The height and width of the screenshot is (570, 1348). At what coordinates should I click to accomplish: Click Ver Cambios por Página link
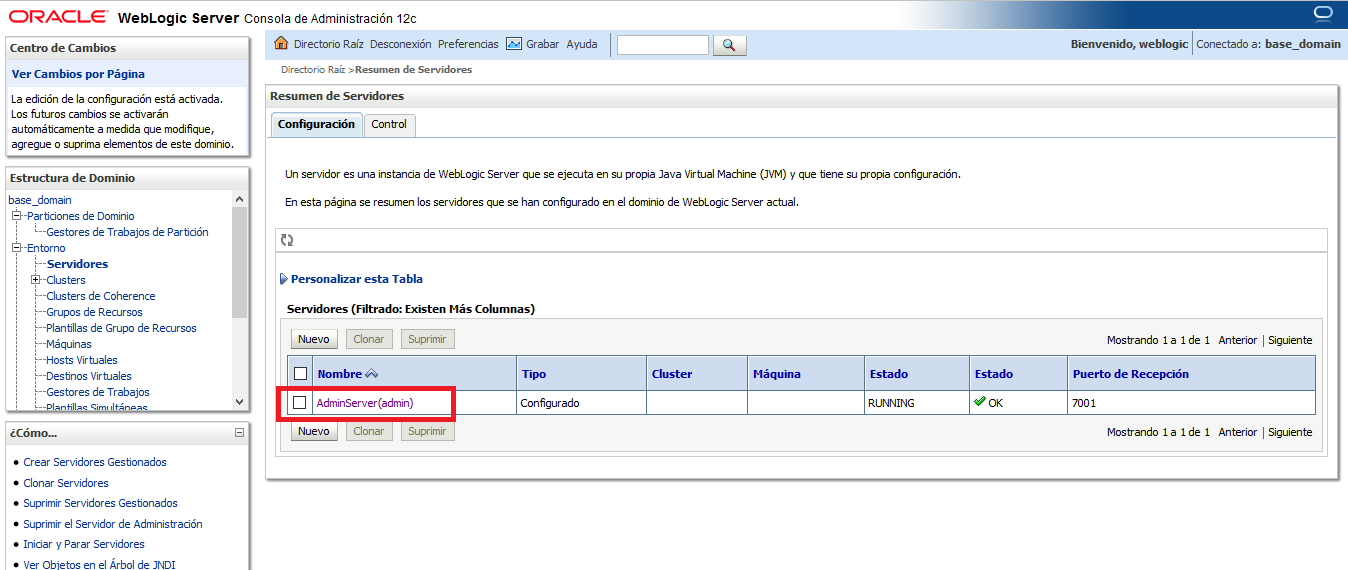pos(78,74)
